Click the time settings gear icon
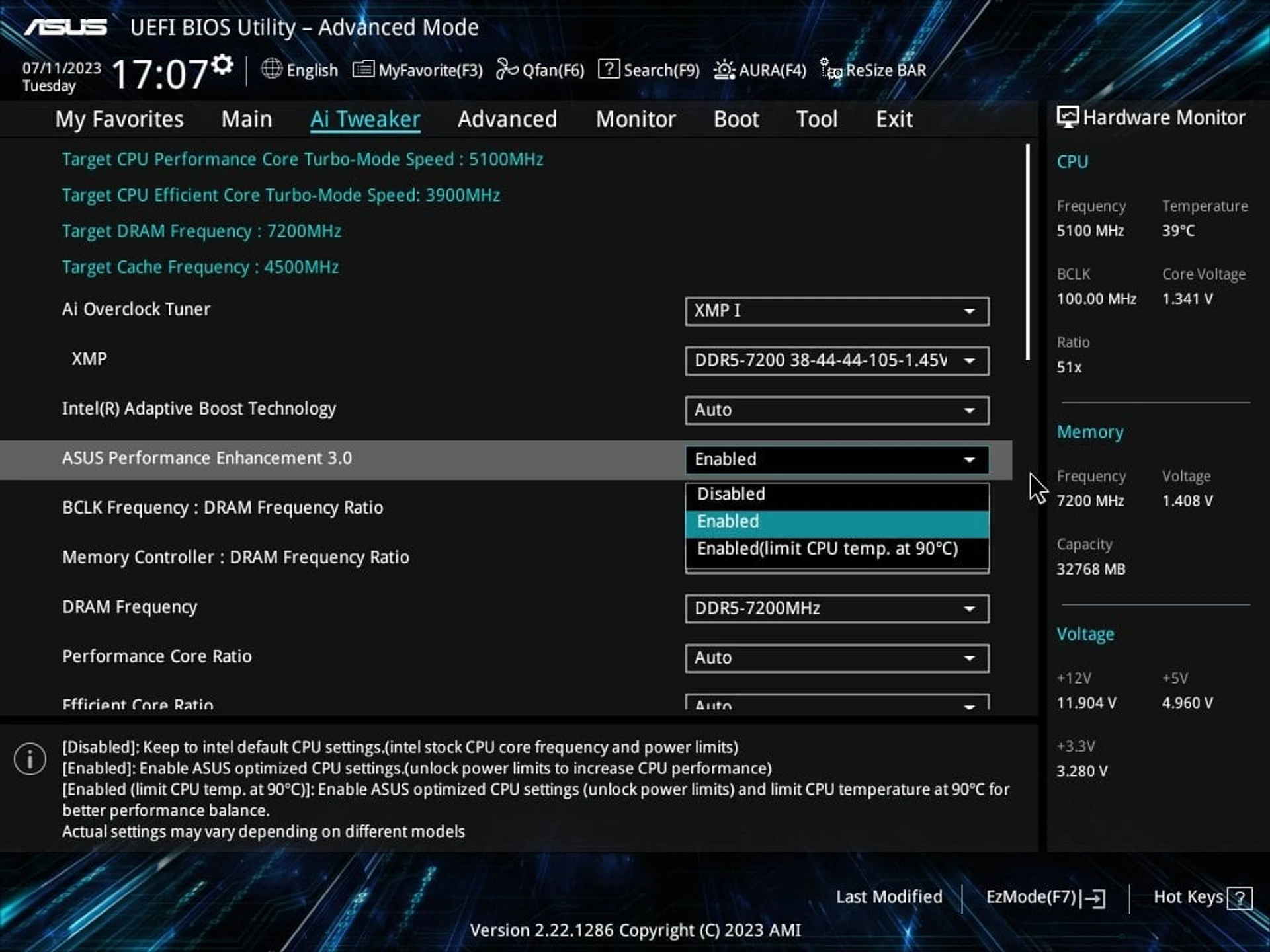 tap(222, 64)
